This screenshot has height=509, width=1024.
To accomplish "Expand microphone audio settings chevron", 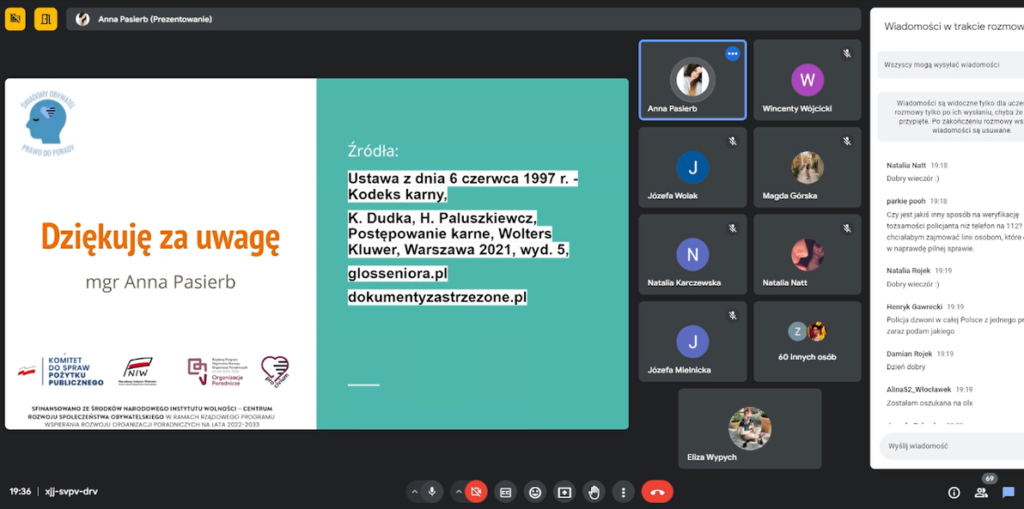I will coord(414,492).
